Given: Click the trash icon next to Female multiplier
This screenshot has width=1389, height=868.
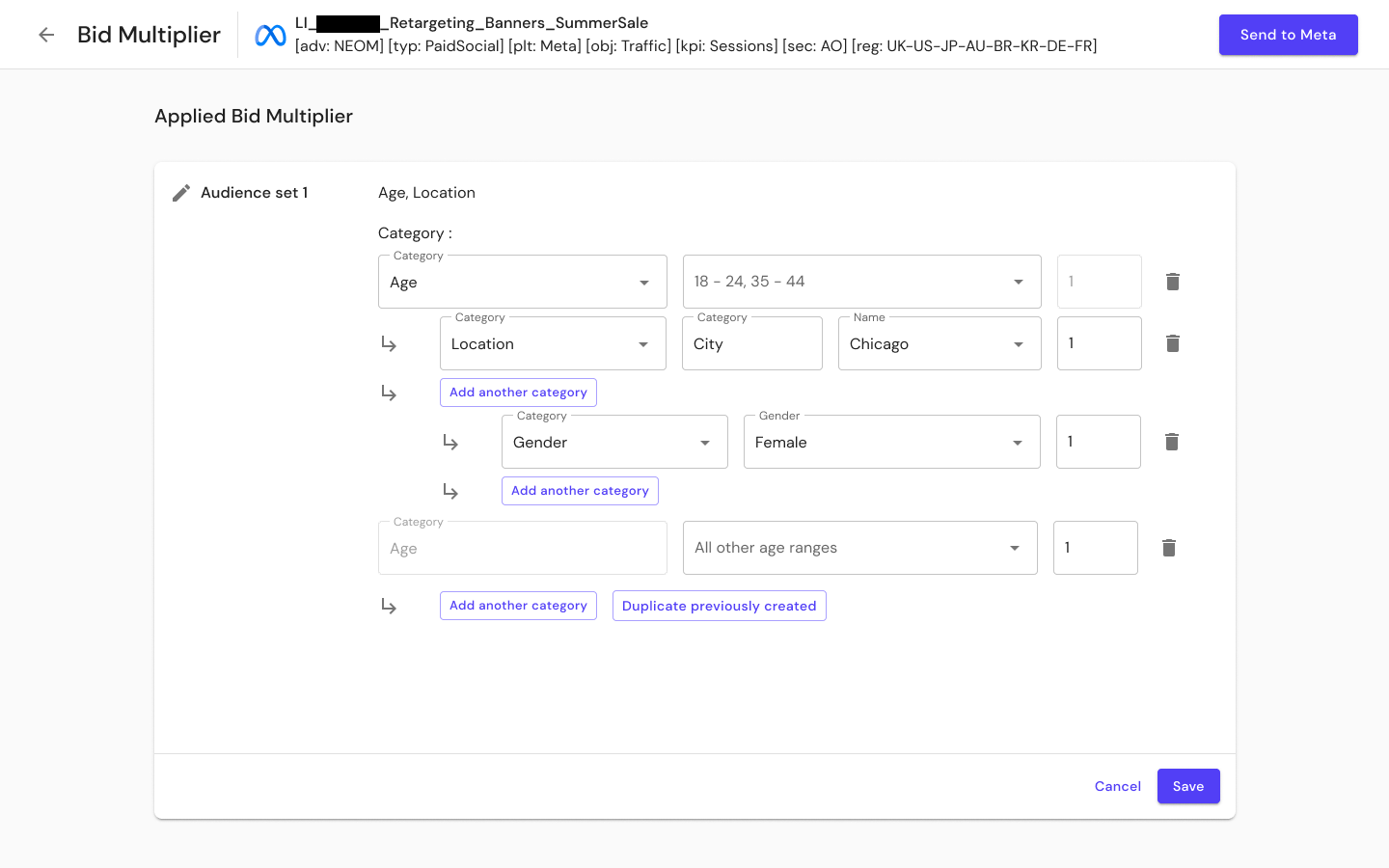Looking at the screenshot, I should coord(1171,442).
